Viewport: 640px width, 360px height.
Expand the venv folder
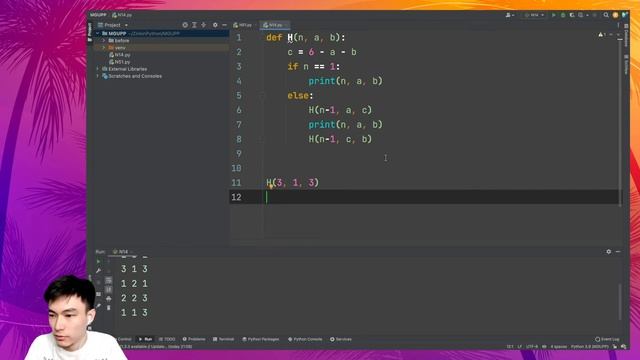[104, 48]
